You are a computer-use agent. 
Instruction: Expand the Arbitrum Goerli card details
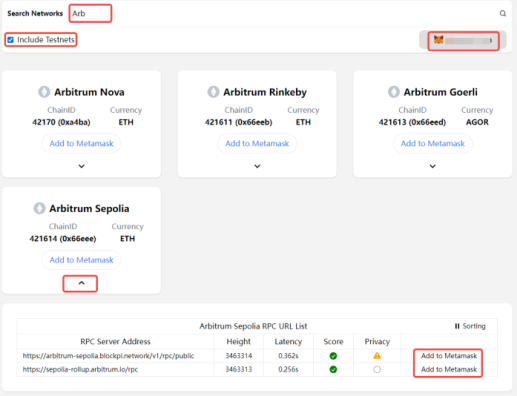tap(433, 166)
